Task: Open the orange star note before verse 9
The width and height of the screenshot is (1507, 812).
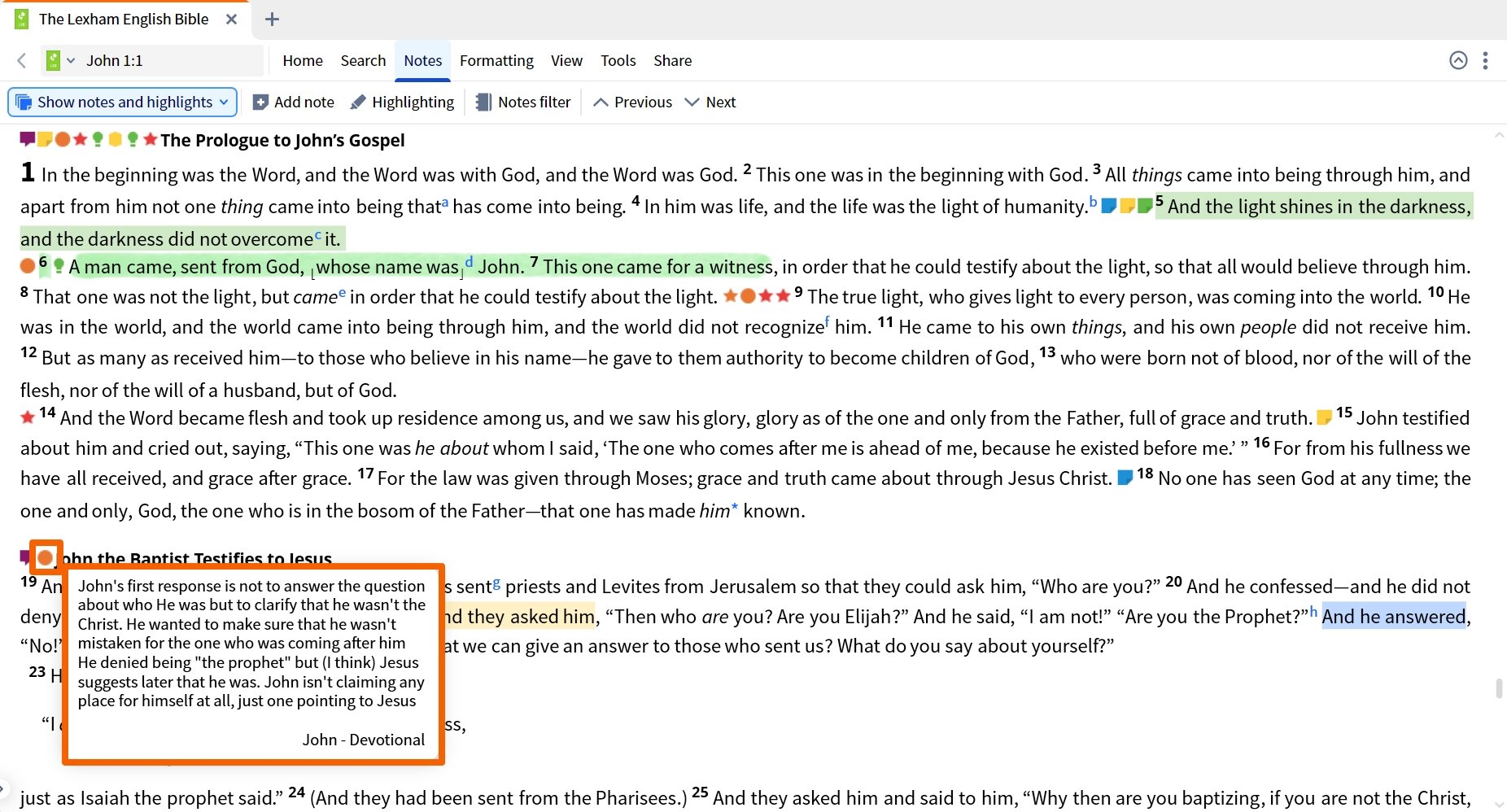Action: point(731,296)
